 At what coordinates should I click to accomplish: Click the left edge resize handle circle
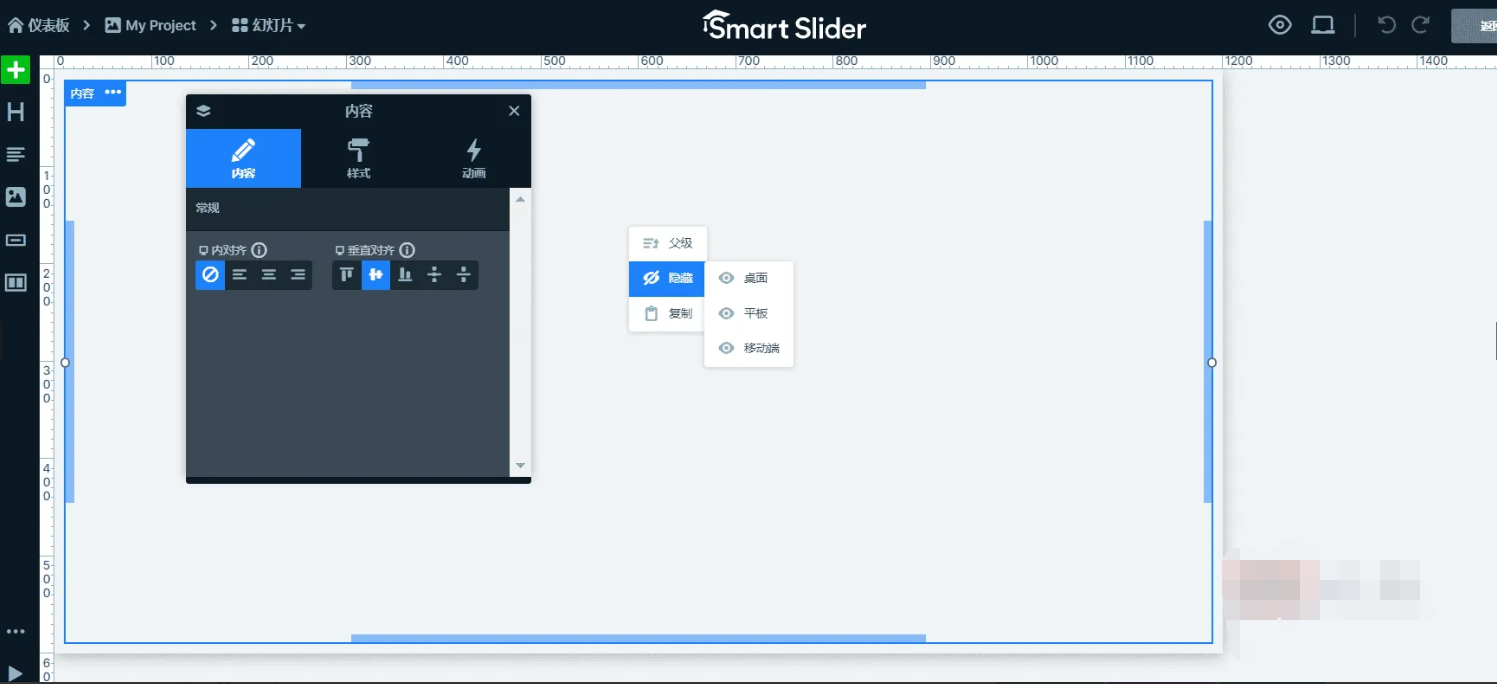[65, 362]
